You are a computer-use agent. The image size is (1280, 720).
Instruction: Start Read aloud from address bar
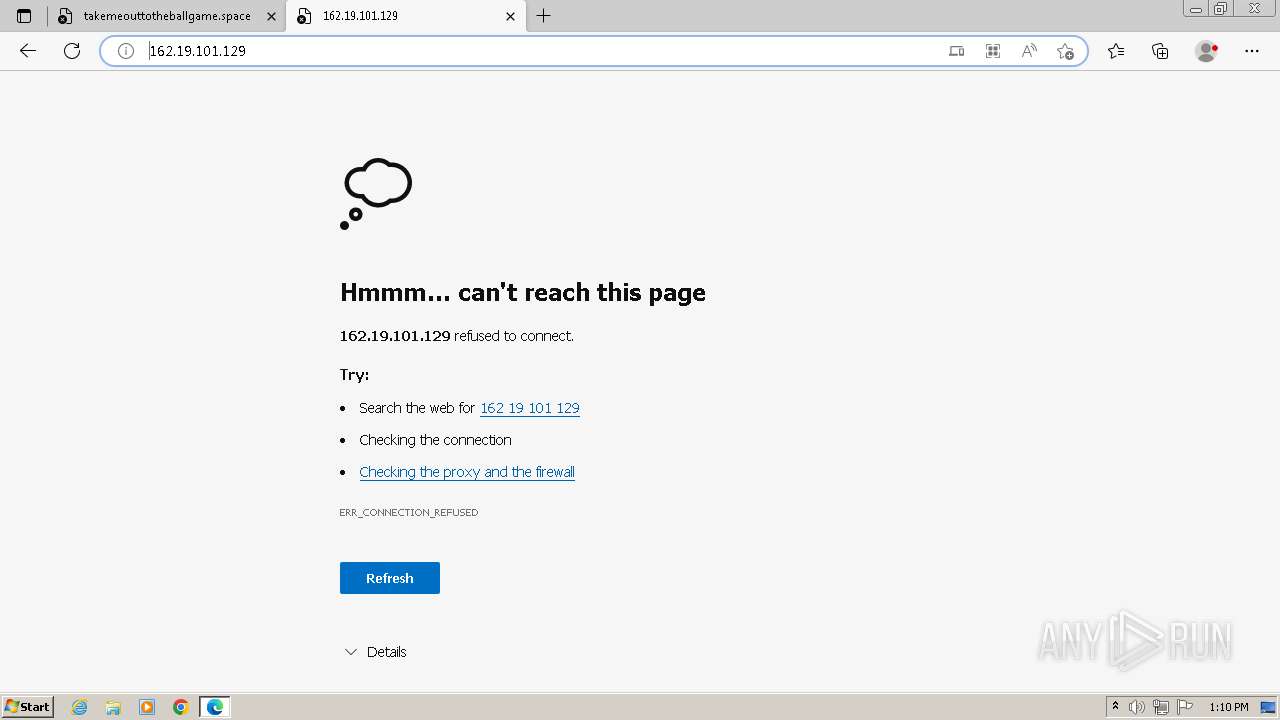tap(1029, 51)
